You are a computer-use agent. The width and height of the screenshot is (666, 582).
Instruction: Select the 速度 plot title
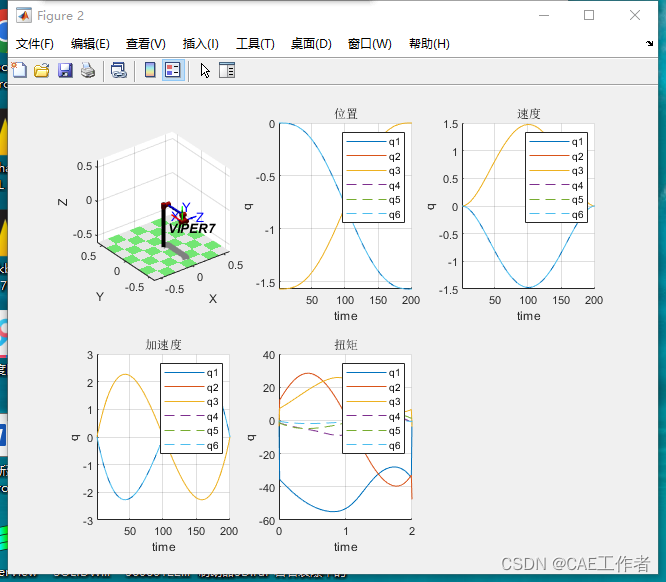(528, 113)
